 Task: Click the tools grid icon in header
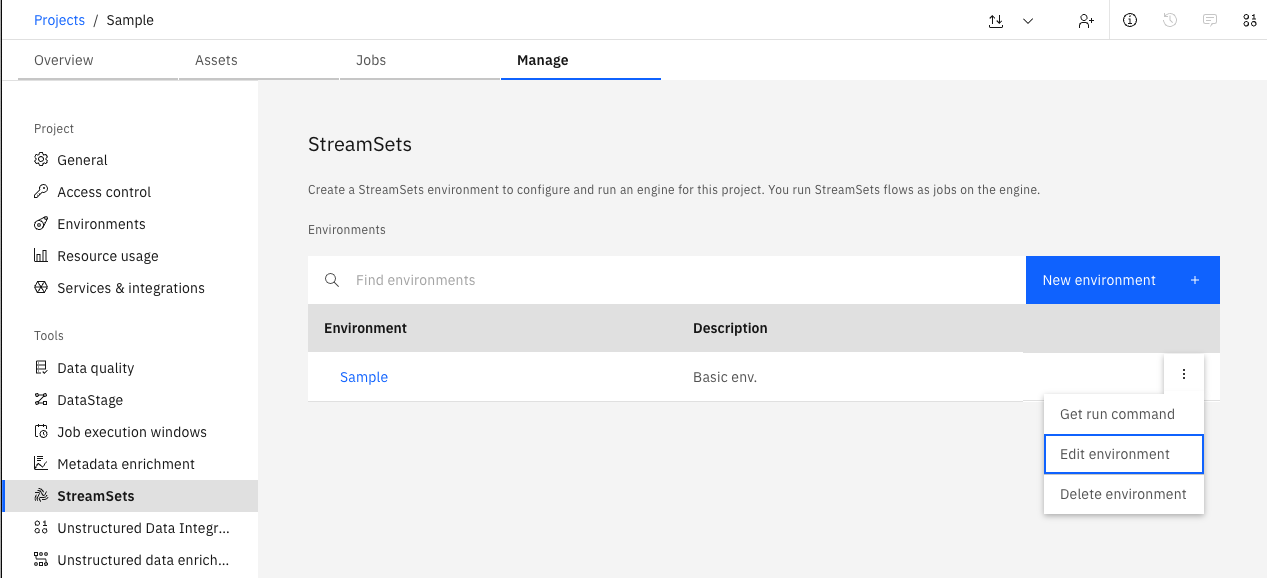1249,20
